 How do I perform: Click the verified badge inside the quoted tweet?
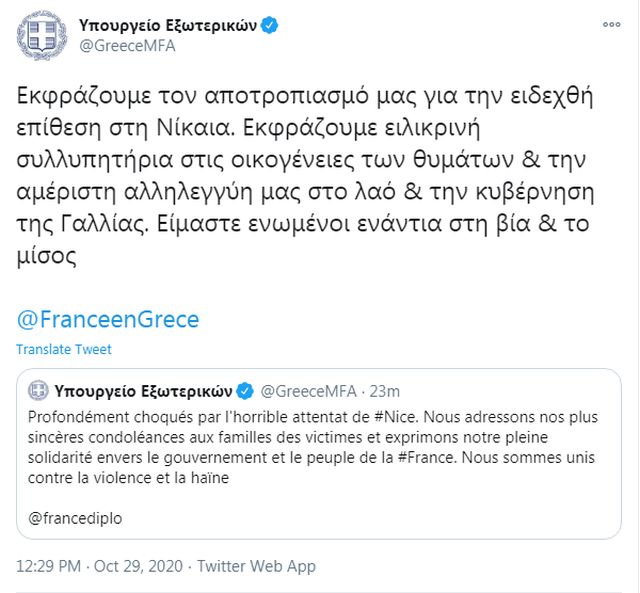tap(245, 390)
